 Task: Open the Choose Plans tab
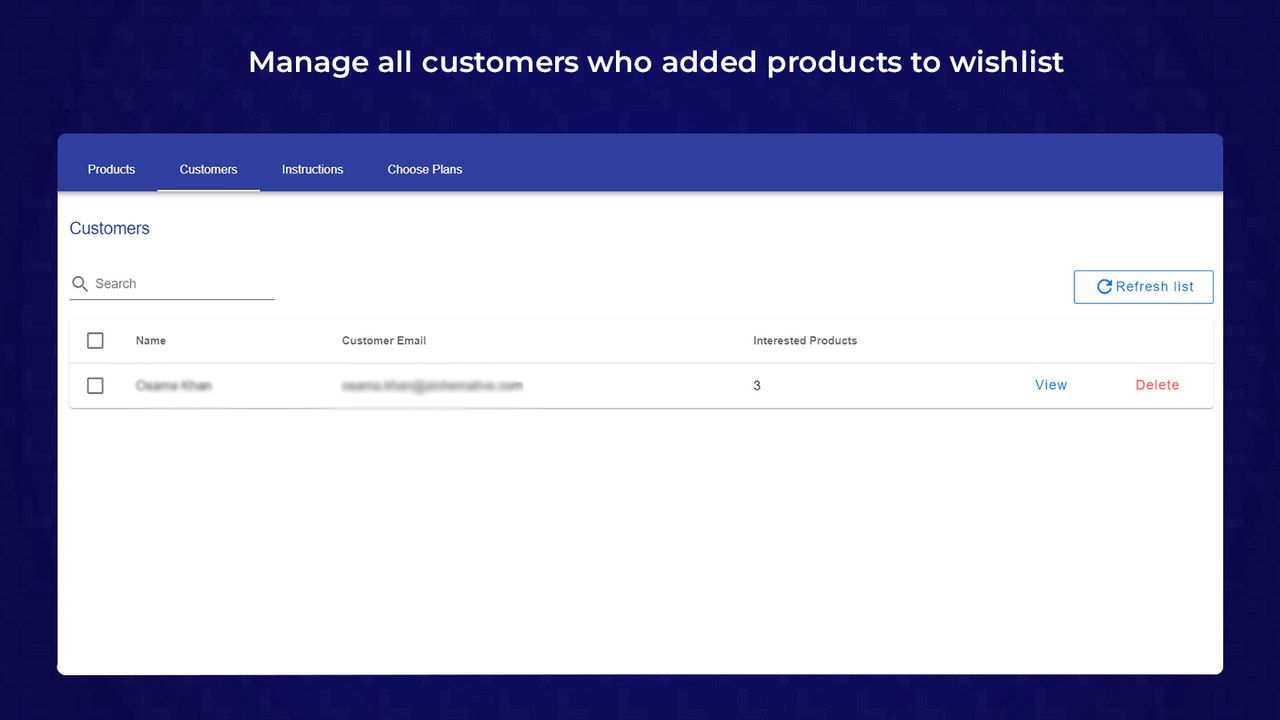(424, 169)
